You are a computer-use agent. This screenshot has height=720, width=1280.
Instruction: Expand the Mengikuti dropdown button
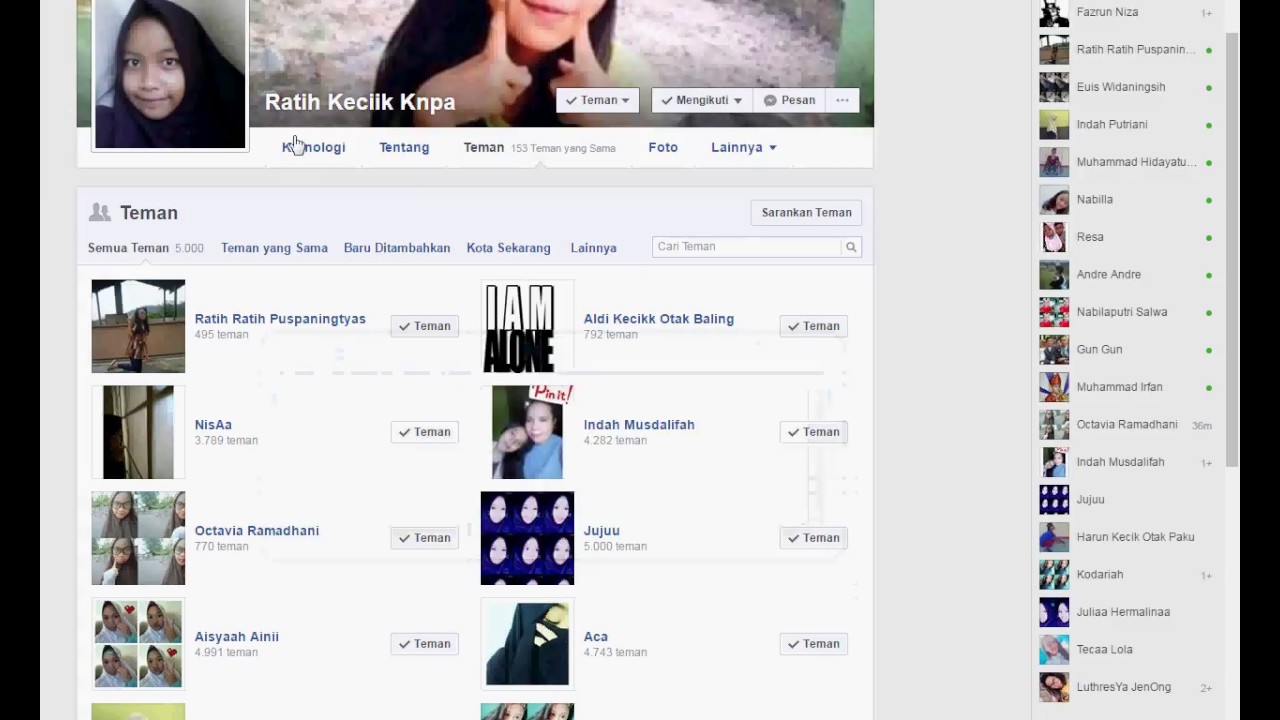[701, 100]
